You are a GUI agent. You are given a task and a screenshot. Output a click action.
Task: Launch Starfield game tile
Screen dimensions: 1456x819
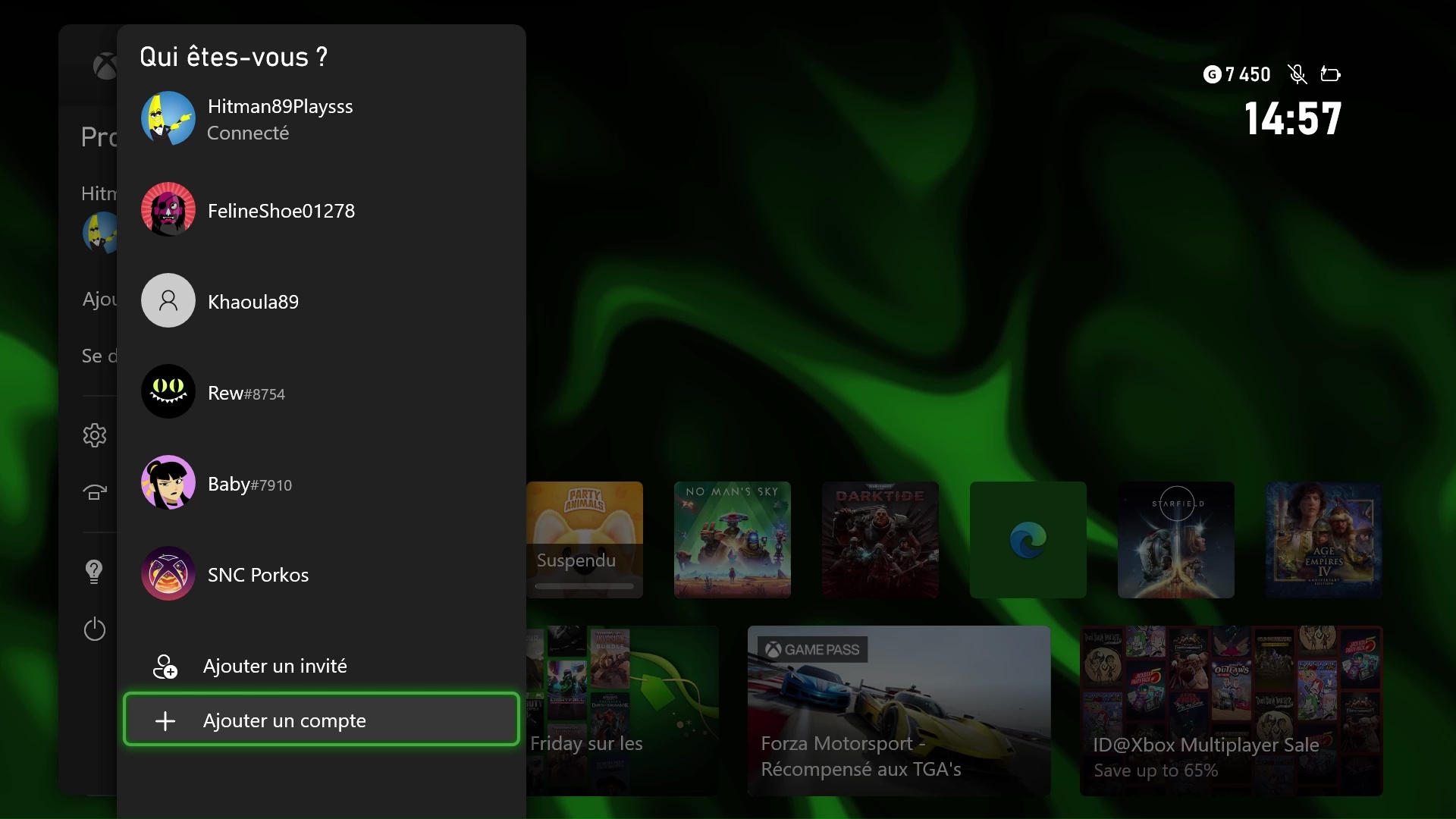[1176, 540]
